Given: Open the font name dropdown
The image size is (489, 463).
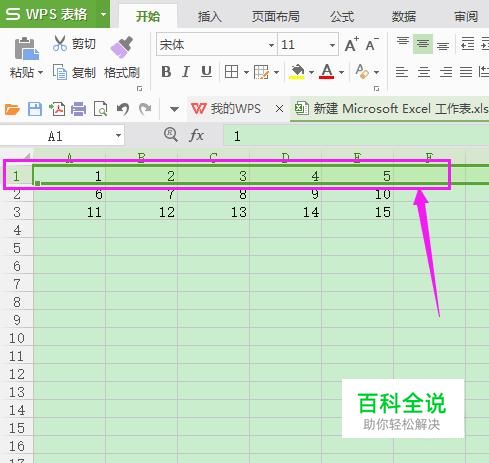Looking at the screenshot, I should tap(271, 45).
